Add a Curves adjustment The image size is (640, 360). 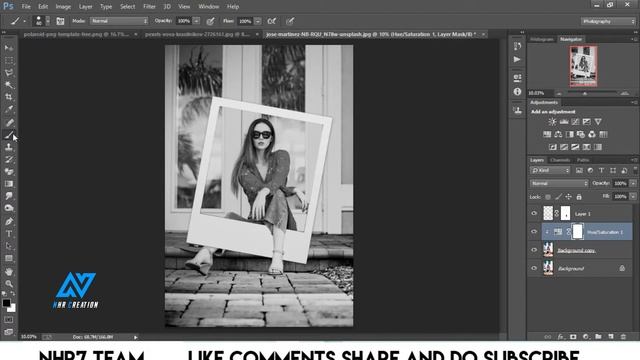[x=575, y=122]
